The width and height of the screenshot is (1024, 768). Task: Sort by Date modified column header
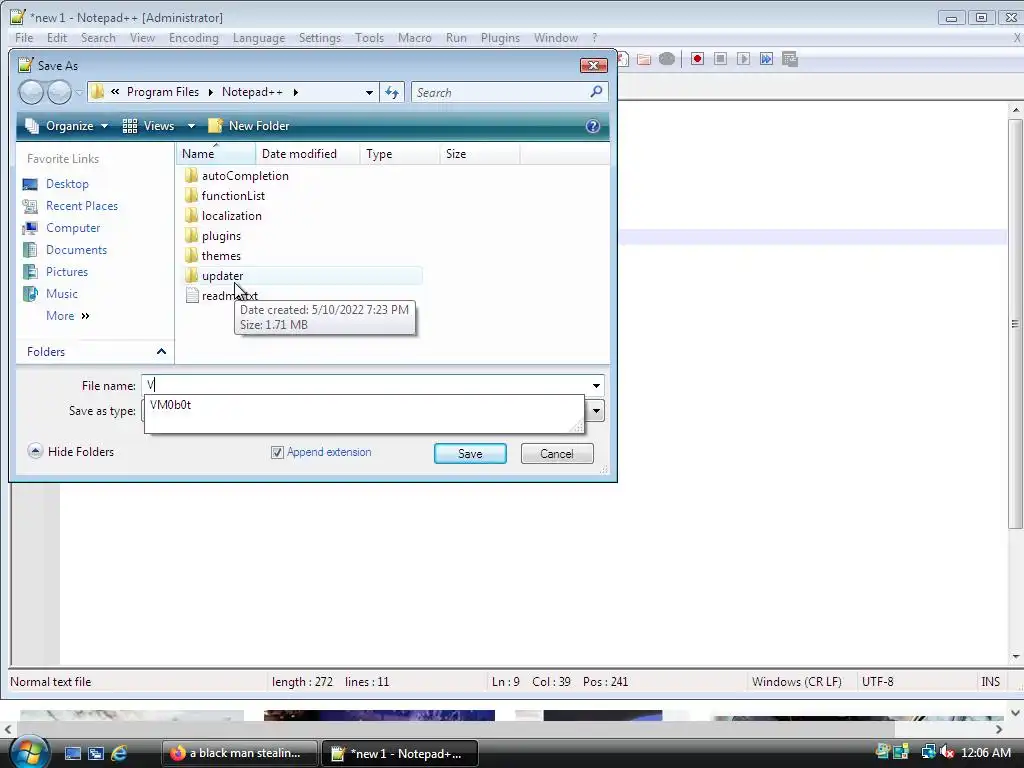(x=308, y=154)
